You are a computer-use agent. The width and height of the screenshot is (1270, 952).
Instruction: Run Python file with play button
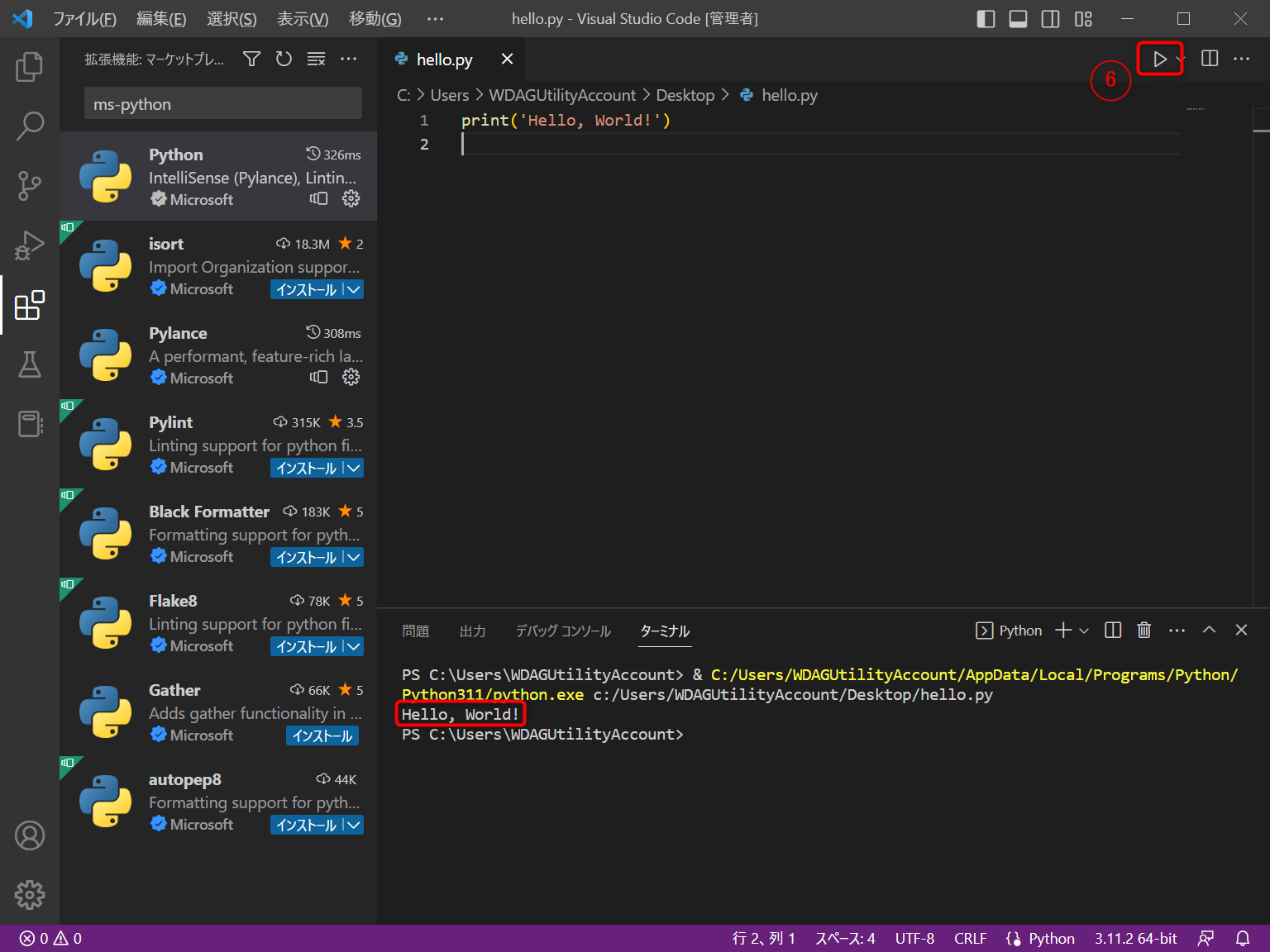coord(1160,59)
